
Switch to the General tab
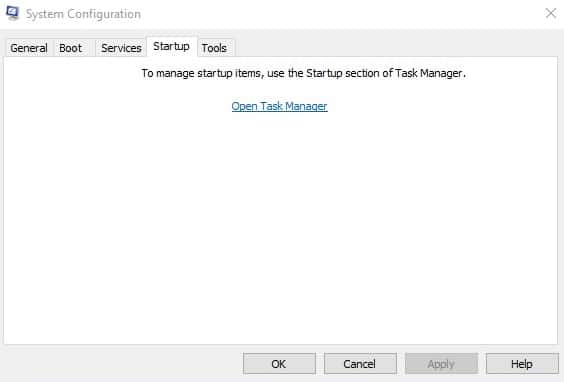[29, 48]
